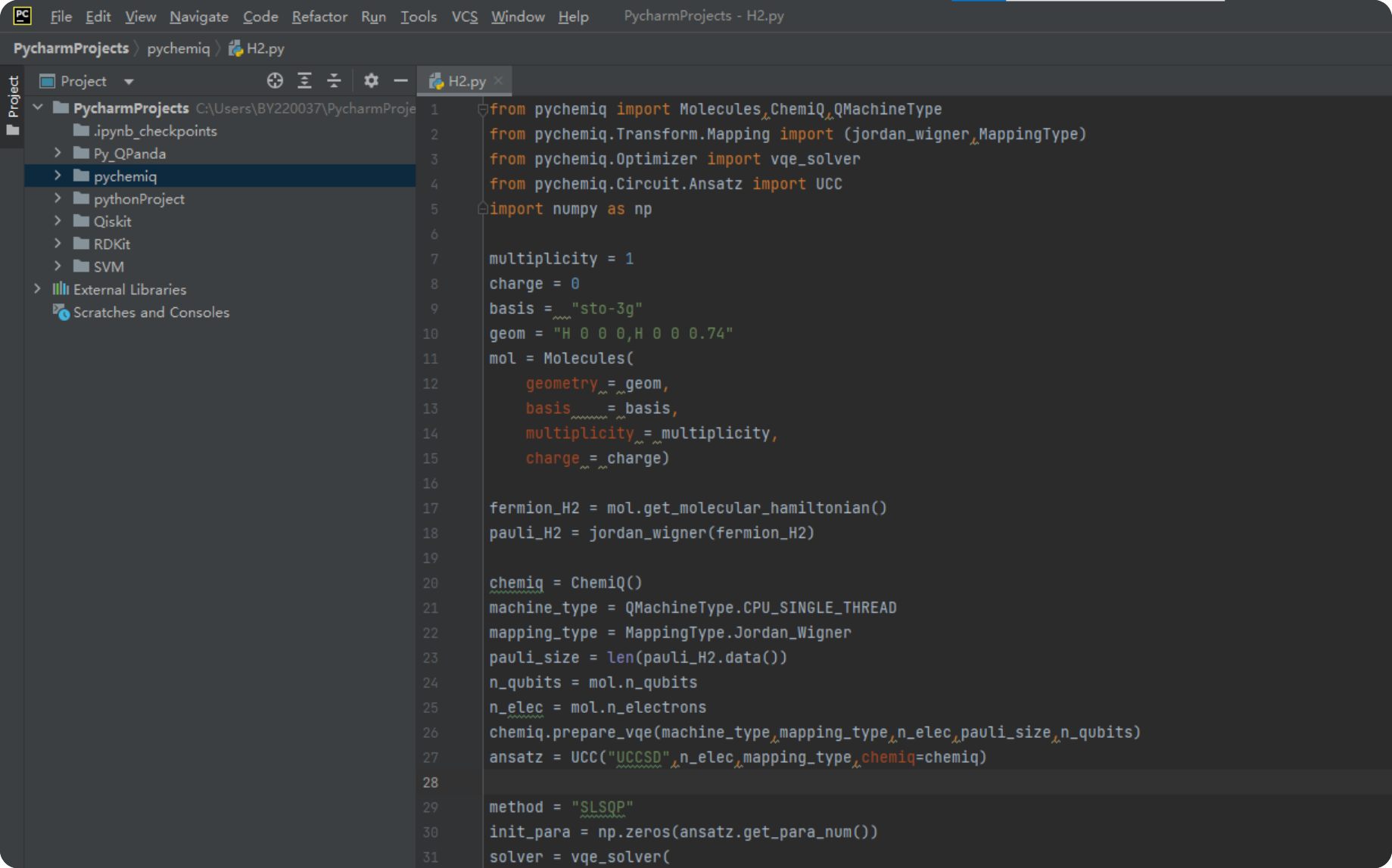1392x868 pixels.
Task: Close the H2.py editor tab
Action: [x=498, y=81]
